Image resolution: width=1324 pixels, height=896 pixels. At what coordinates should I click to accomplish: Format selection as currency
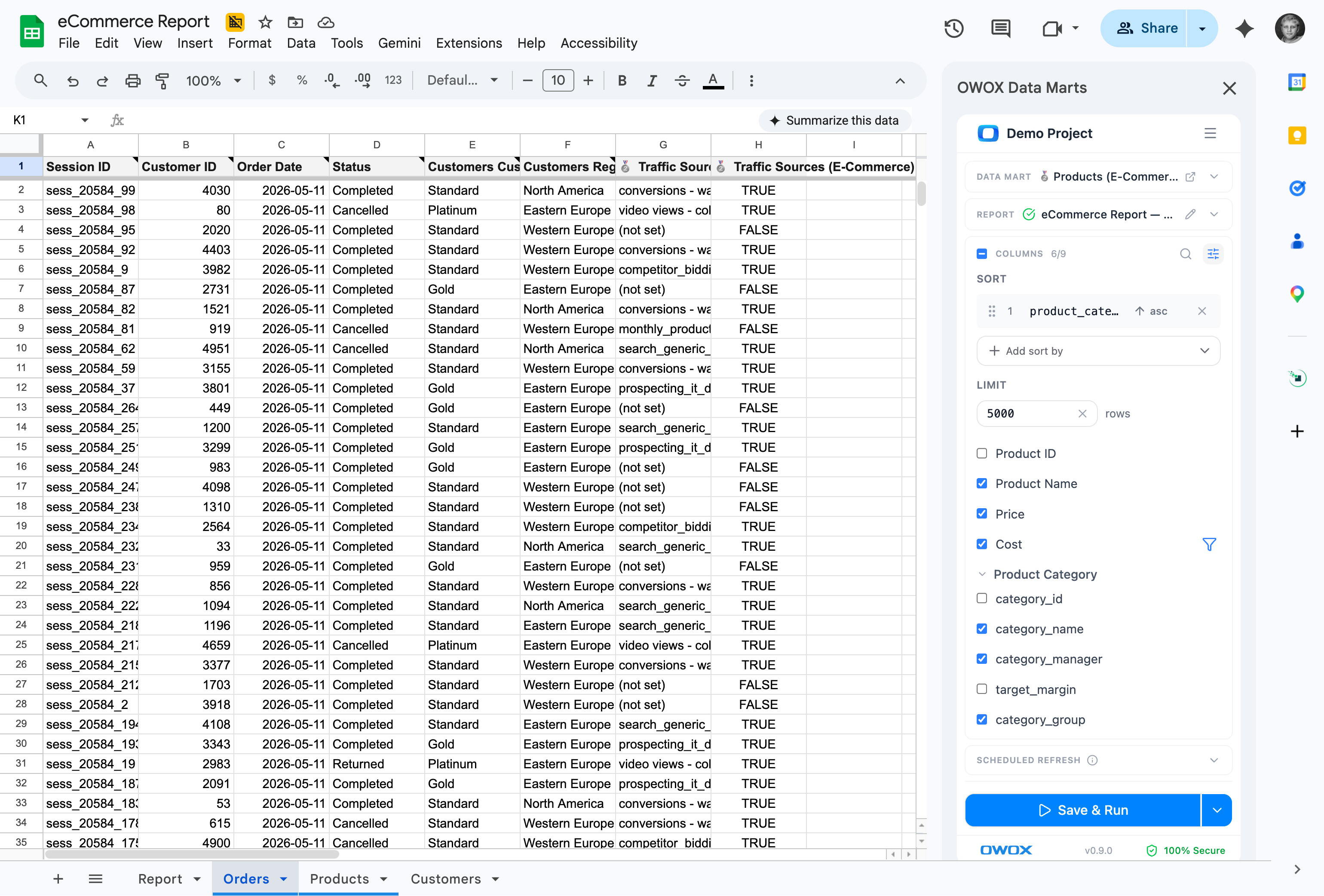(272, 80)
